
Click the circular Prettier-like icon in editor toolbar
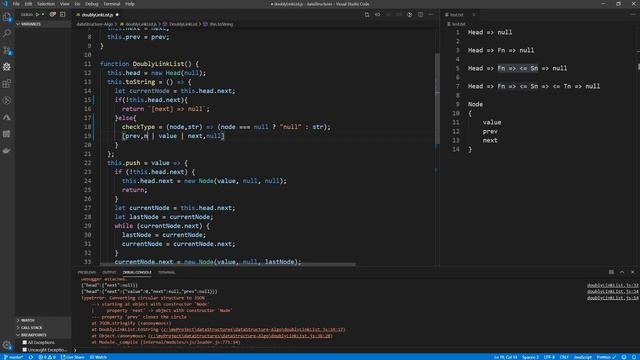409,15
